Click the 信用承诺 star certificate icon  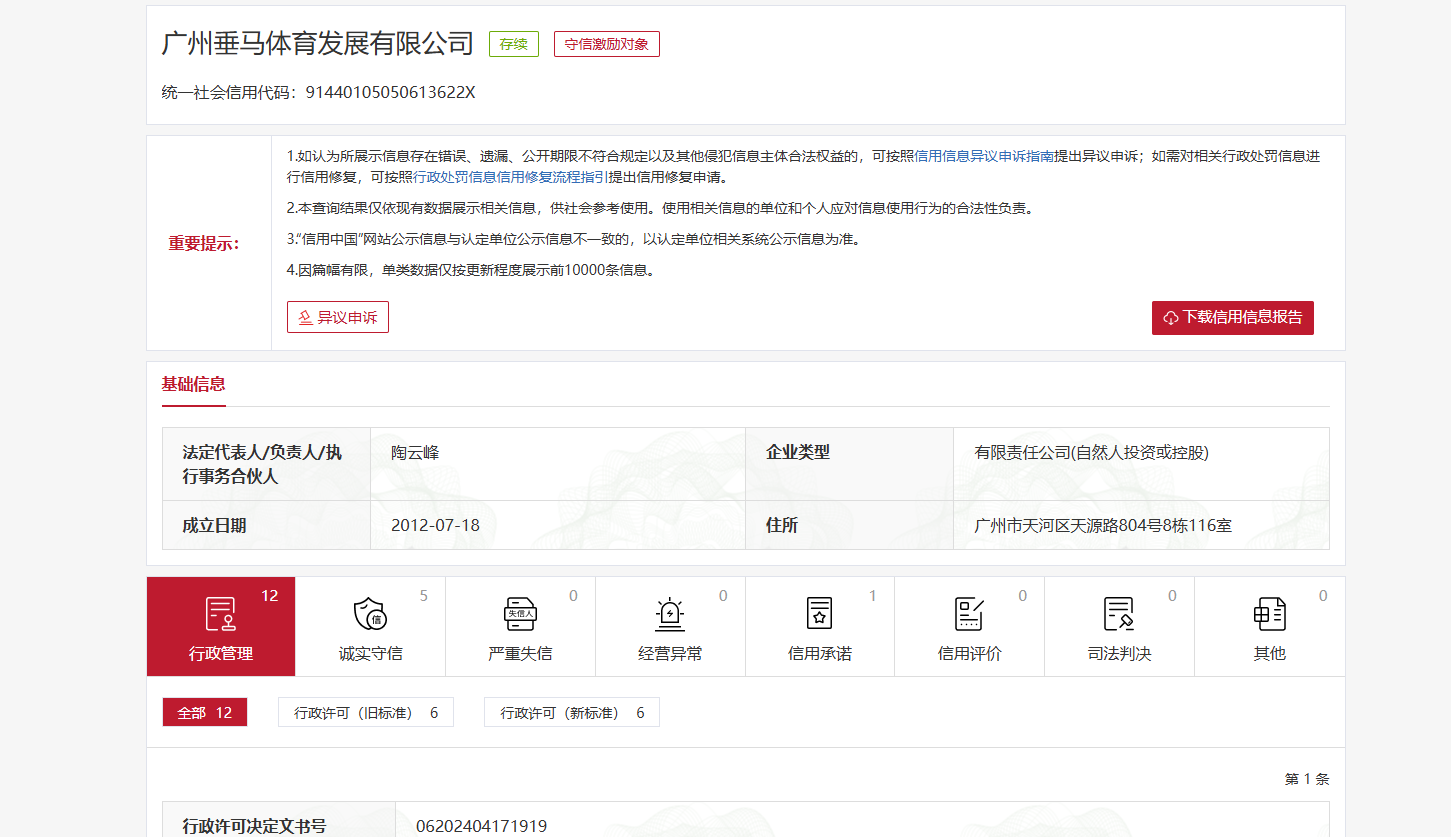pyautogui.click(x=819, y=613)
